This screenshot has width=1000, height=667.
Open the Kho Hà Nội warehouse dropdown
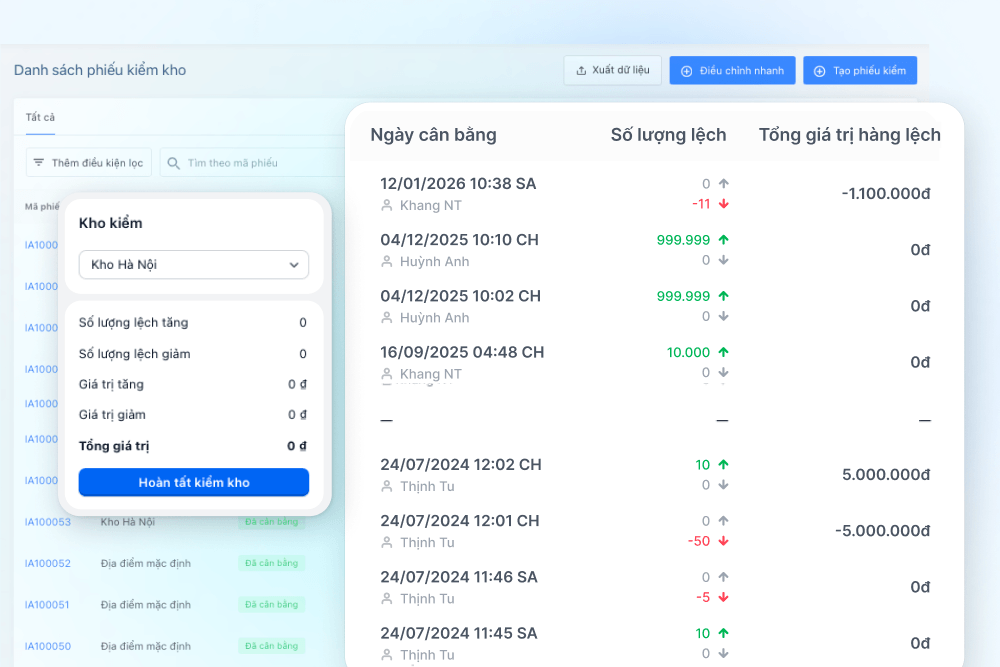[x=194, y=265]
